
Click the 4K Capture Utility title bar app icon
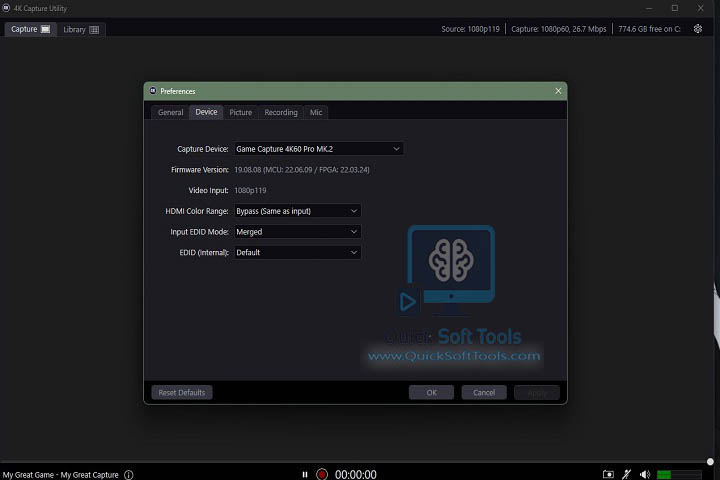click(x=6, y=8)
